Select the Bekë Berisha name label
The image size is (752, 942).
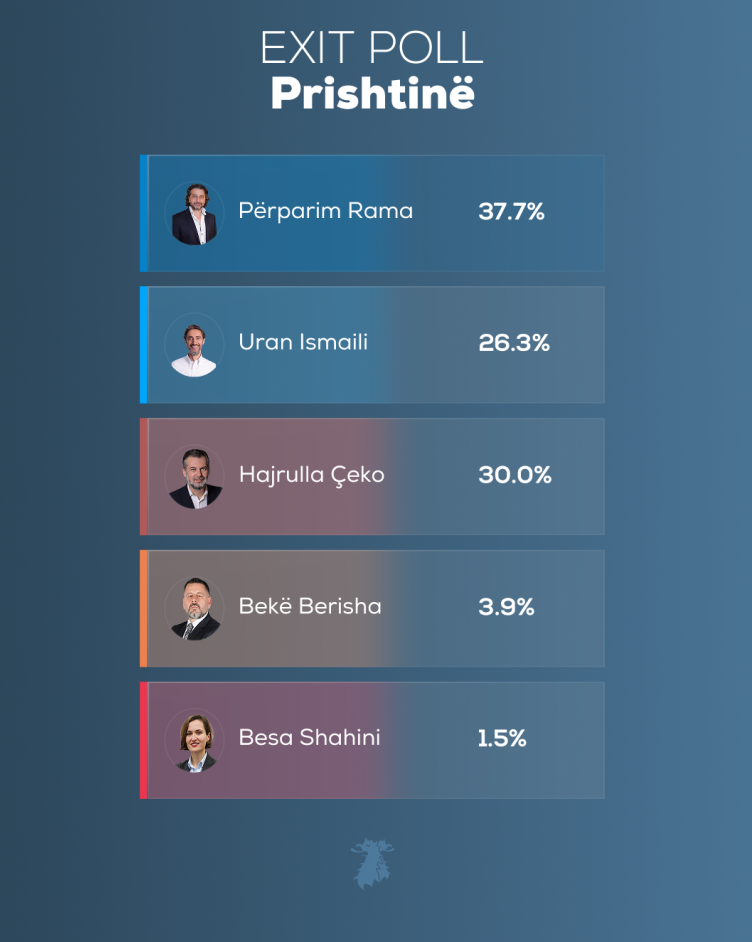click(x=310, y=606)
